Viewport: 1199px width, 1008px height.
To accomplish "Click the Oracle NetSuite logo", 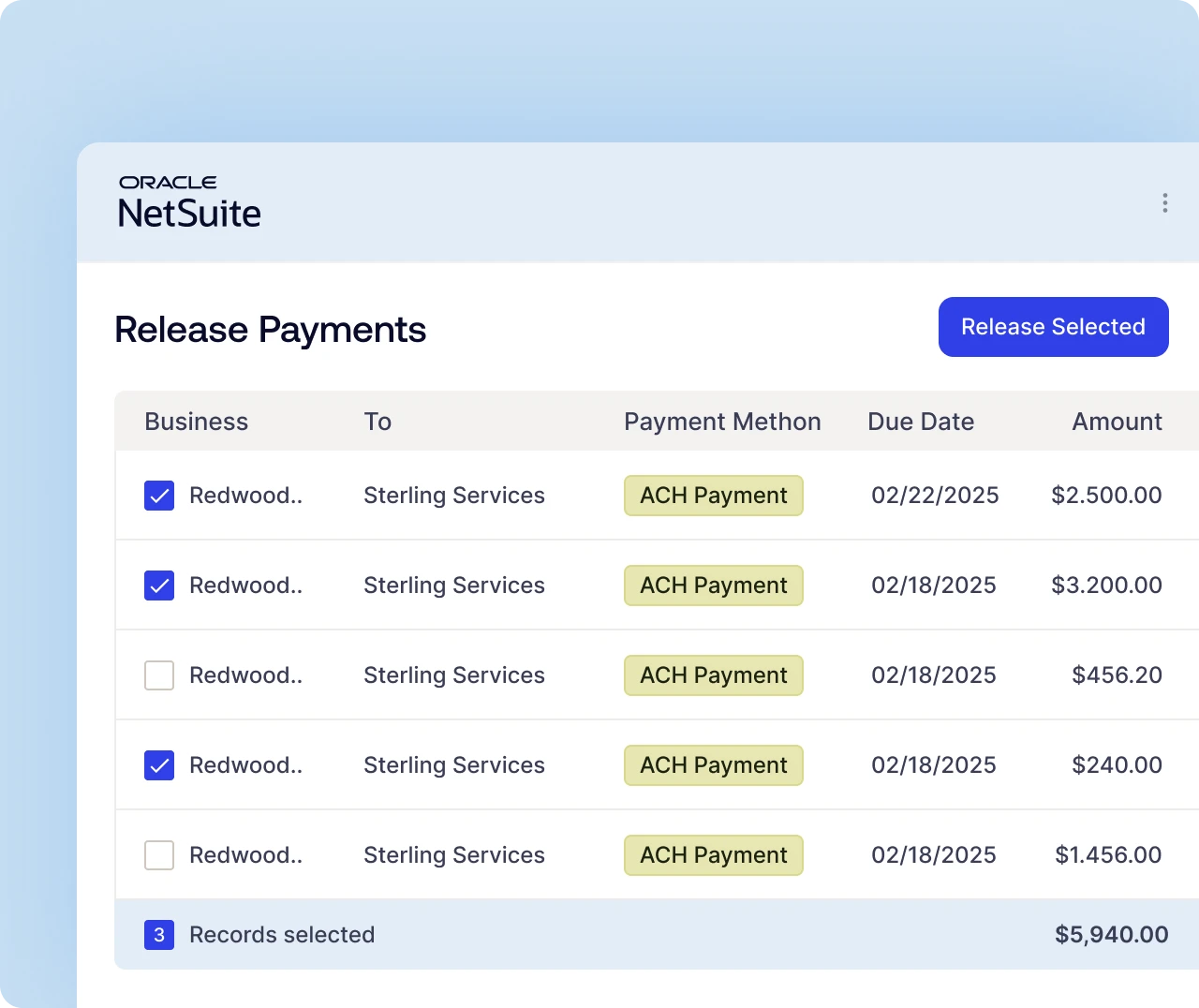I will click(x=189, y=202).
